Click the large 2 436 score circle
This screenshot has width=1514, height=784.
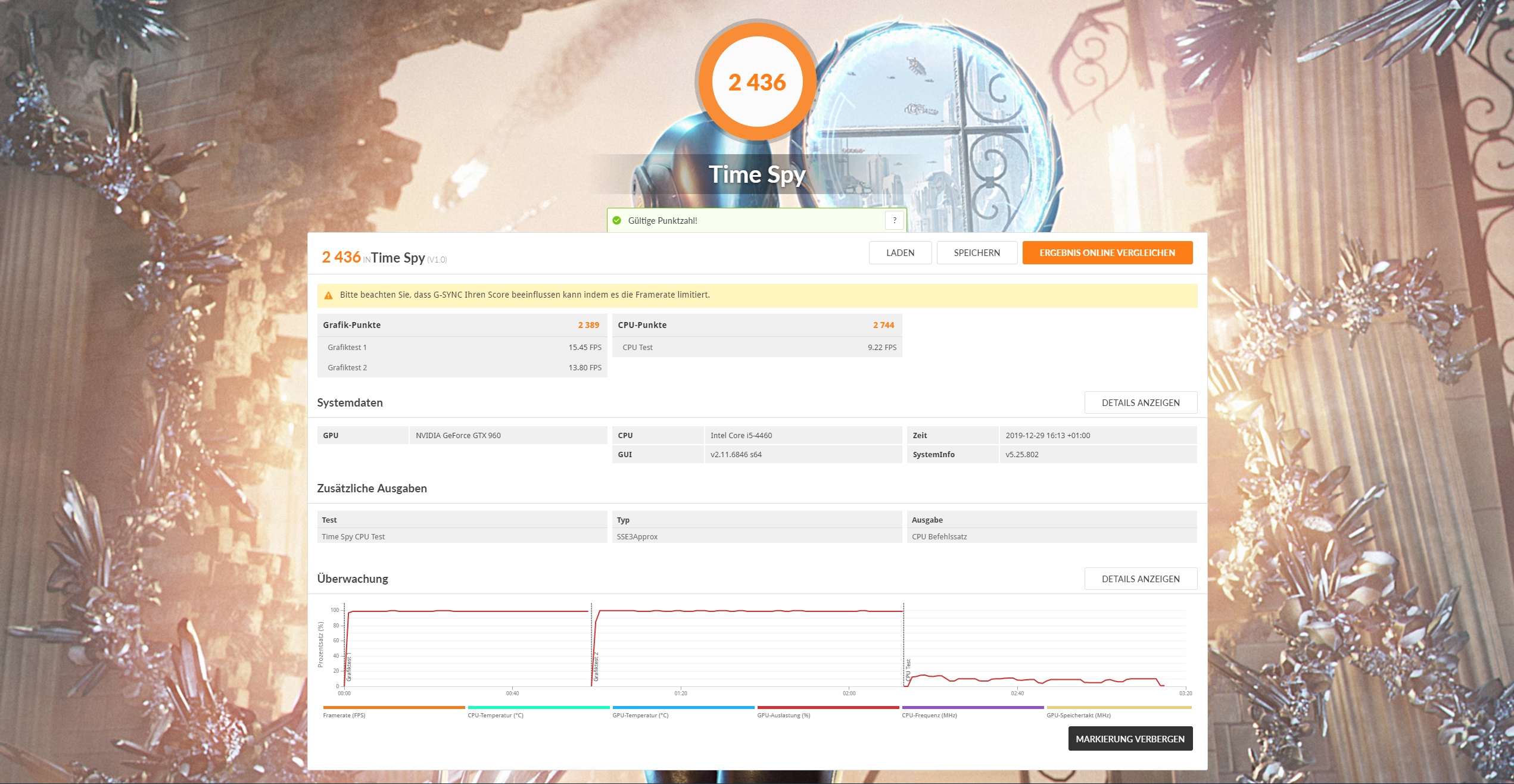(x=757, y=82)
